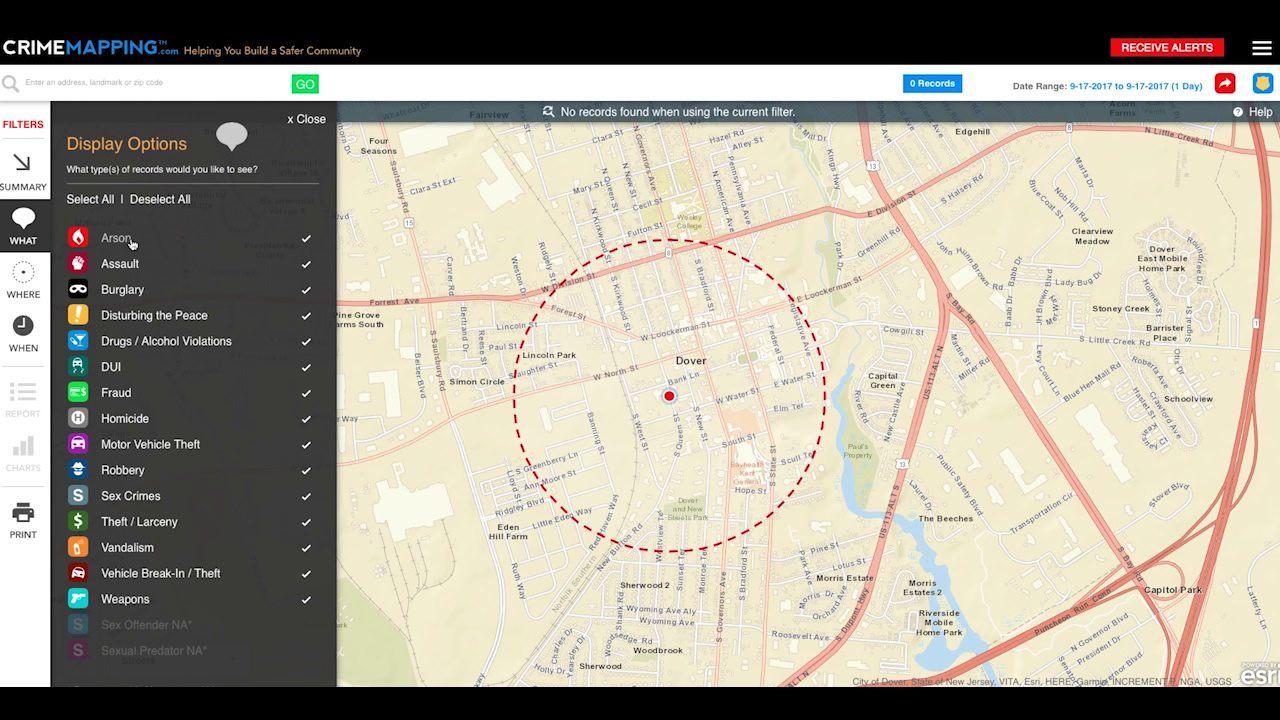1280x720 pixels.
Task: Click the address search input field
Action: tap(150, 84)
